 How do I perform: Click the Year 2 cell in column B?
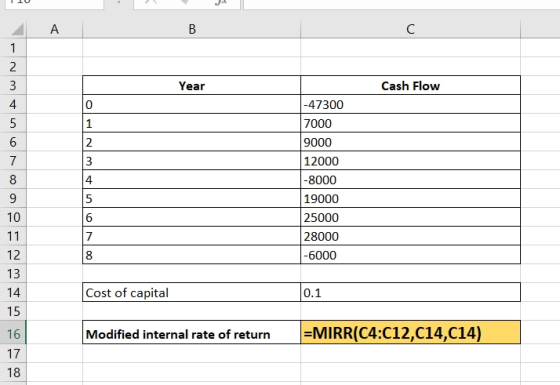(x=191, y=142)
